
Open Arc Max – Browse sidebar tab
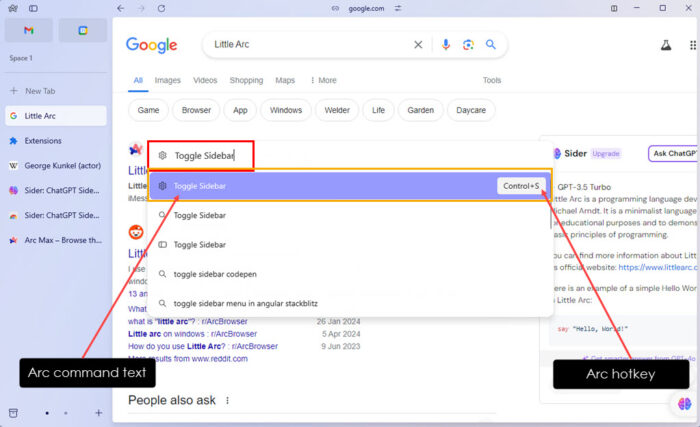tap(56, 240)
